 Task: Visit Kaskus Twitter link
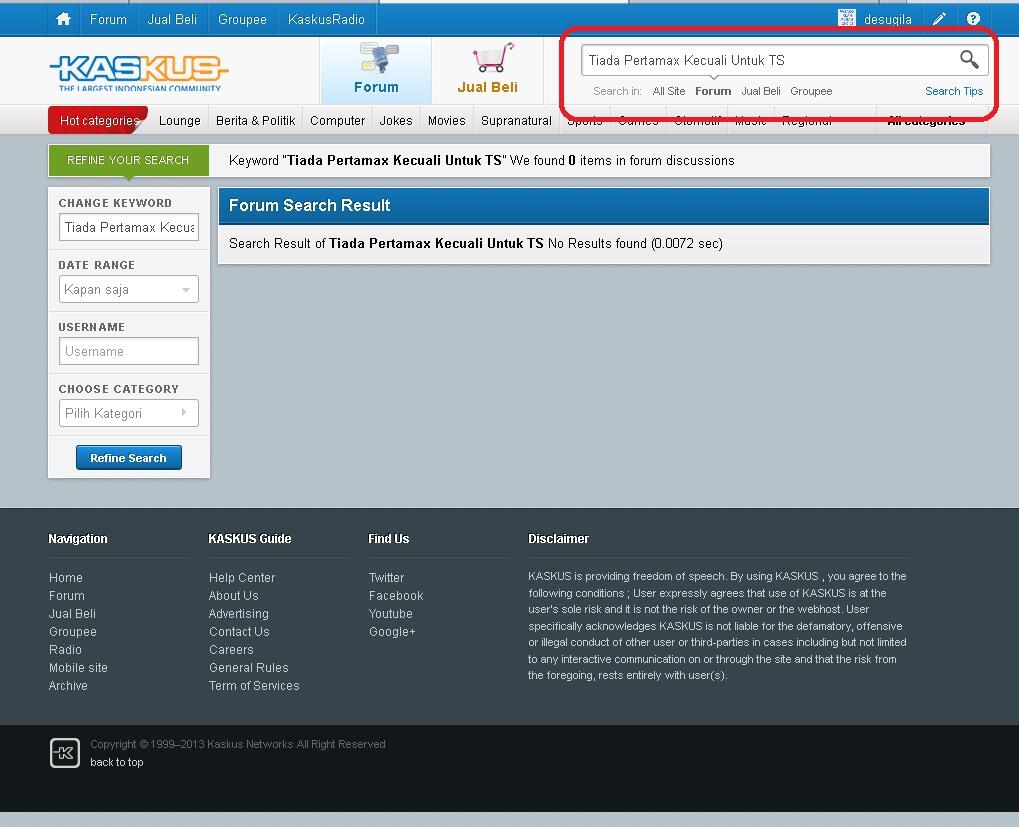[387, 578]
